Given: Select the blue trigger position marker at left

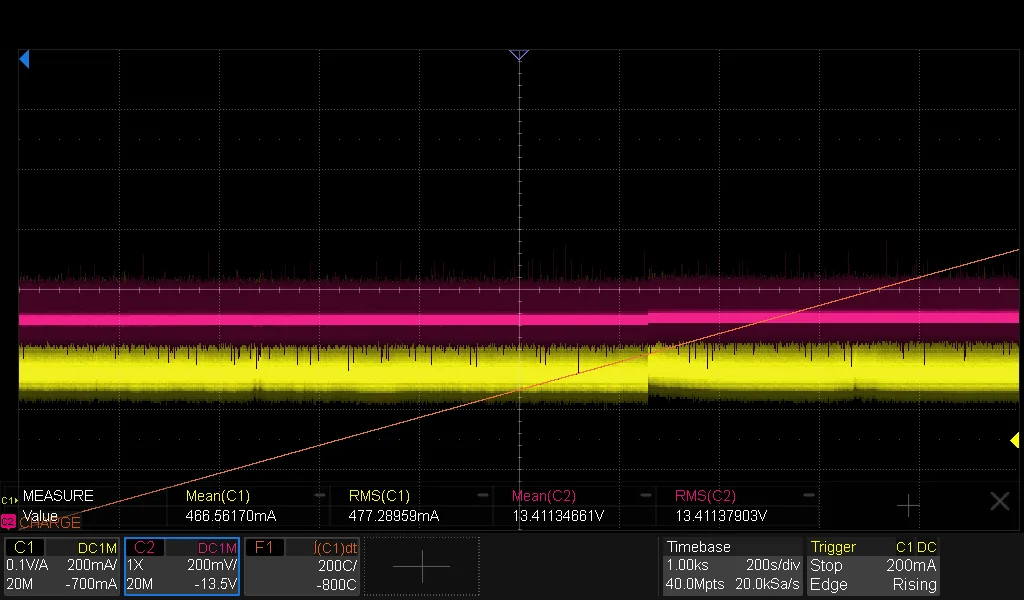Looking at the screenshot, I should [x=24, y=59].
